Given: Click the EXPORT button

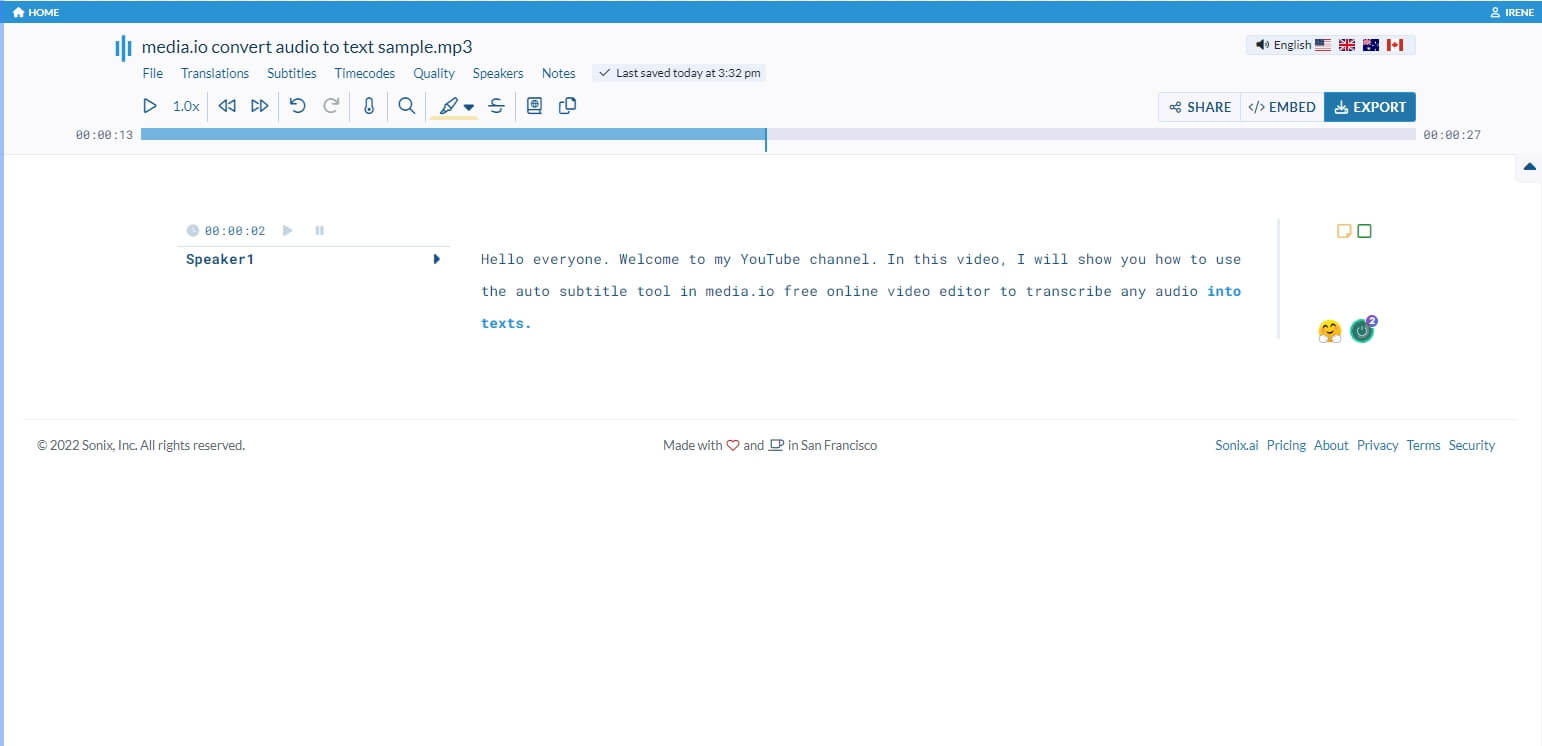Looking at the screenshot, I should tap(1370, 107).
